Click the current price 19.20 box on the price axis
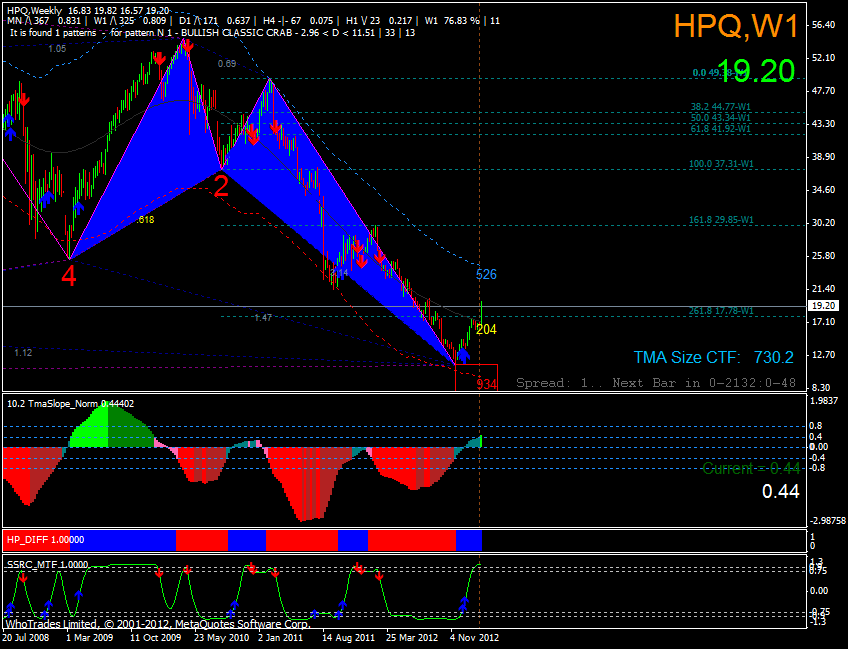This screenshot has height=649, width=848. tap(823, 306)
